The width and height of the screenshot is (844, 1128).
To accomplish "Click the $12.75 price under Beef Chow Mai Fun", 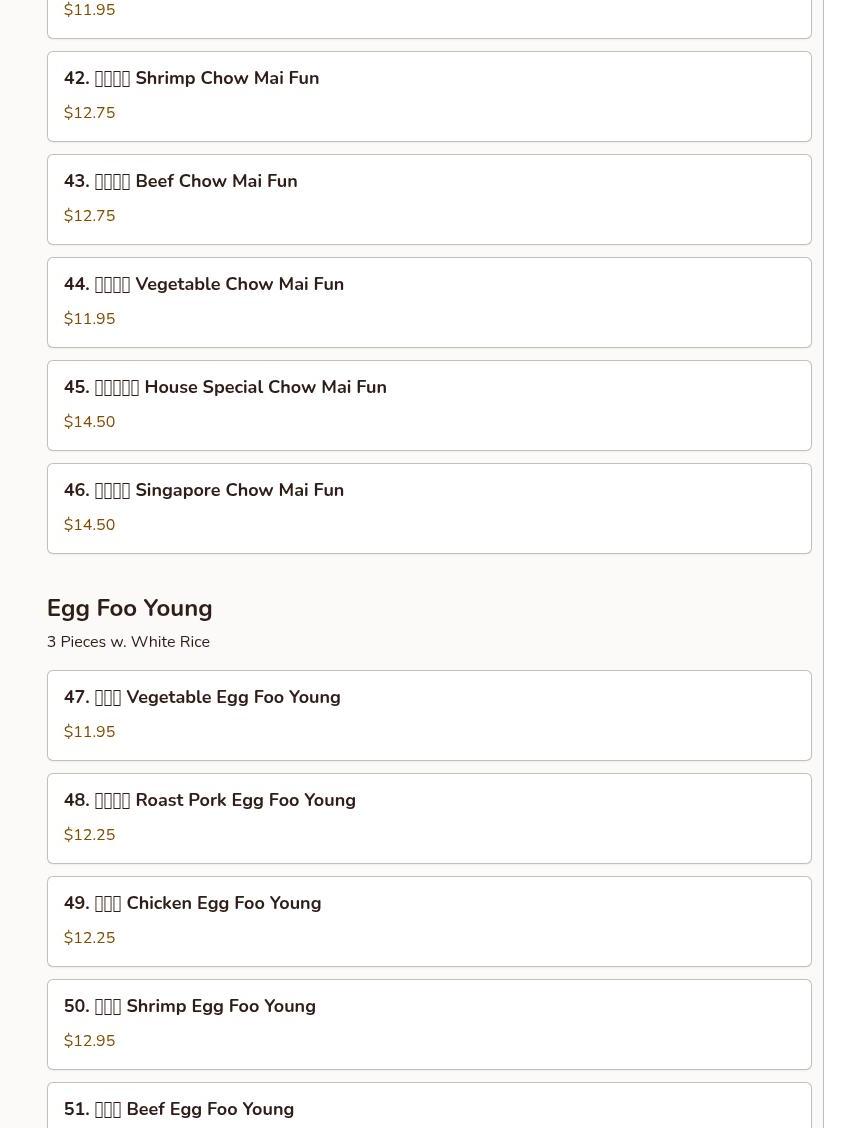I will [x=90, y=216].
